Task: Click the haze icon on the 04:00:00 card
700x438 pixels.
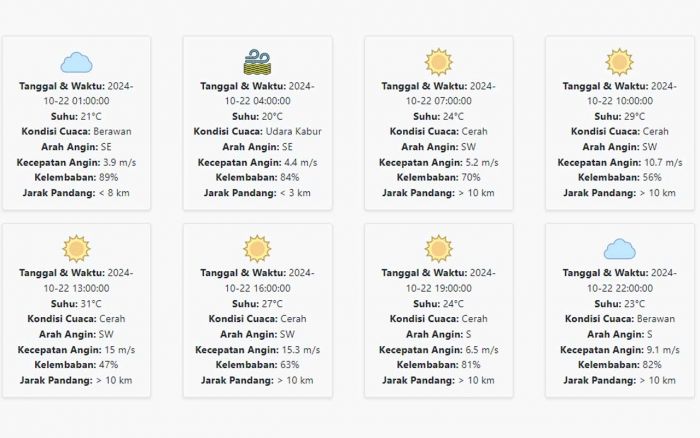Action: (257, 62)
